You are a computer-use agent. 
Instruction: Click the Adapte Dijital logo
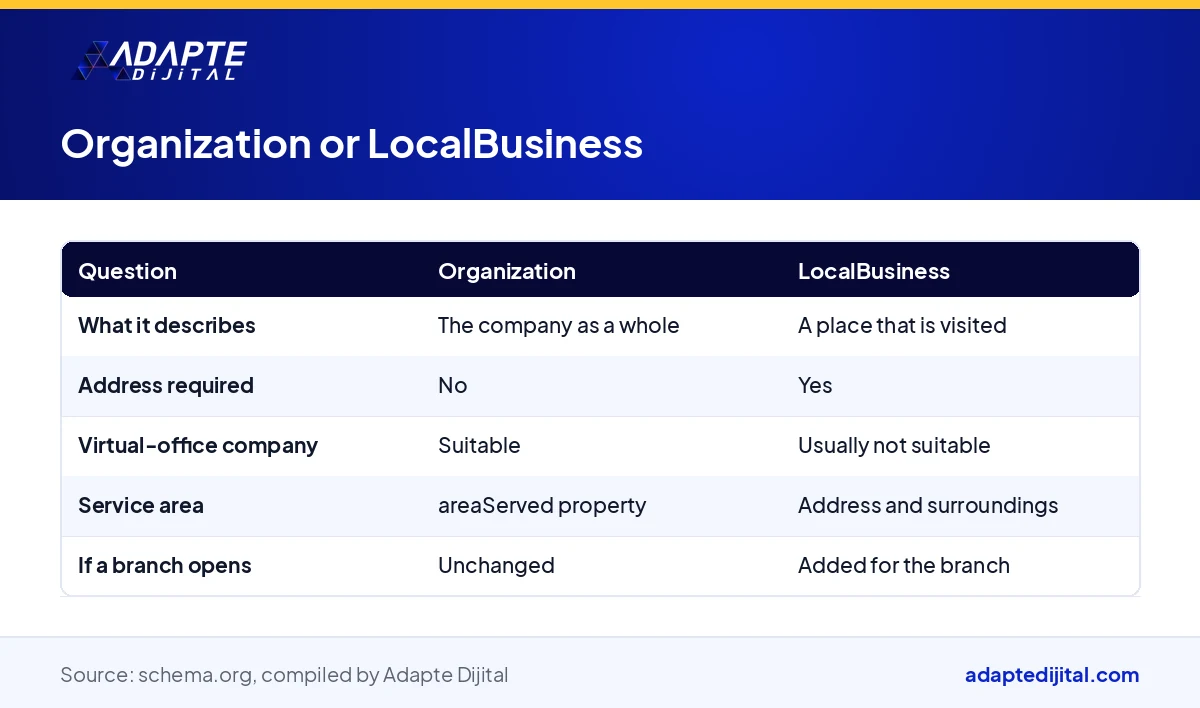pyautogui.click(x=159, y=60)
